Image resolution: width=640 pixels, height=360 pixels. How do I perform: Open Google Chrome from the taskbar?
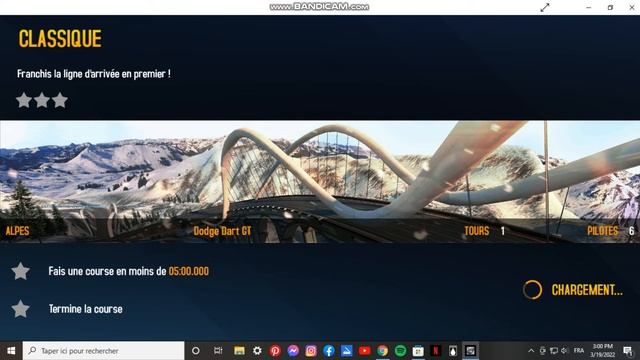[x=382, y=351]
